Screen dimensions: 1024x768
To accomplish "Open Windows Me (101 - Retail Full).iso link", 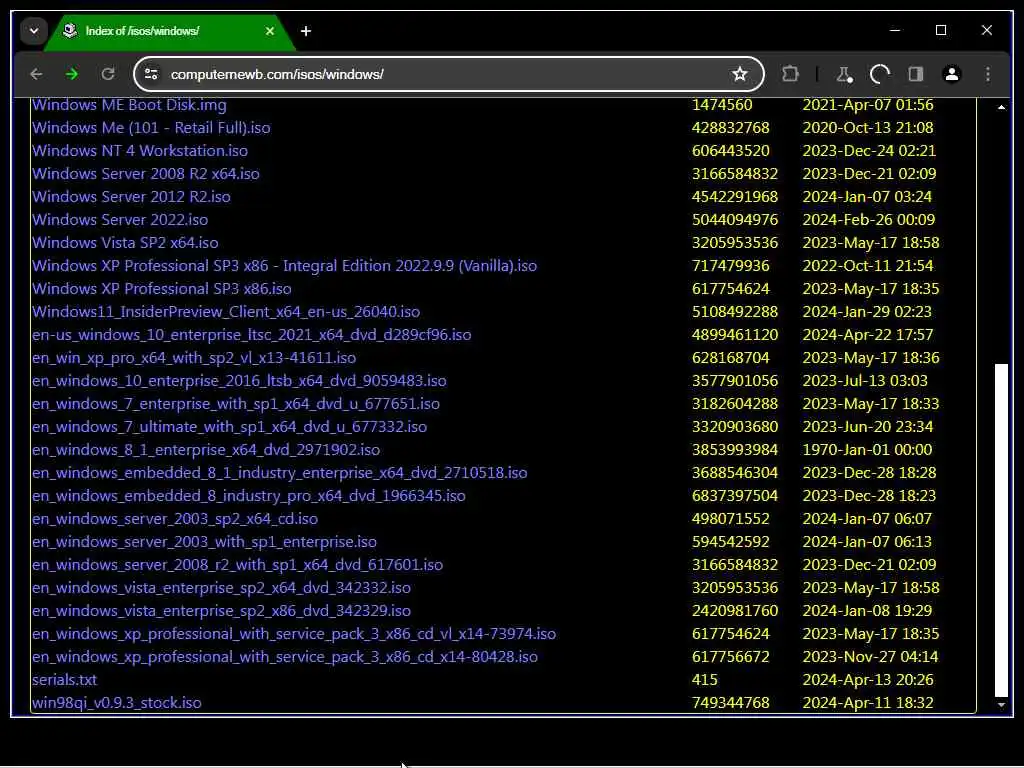I will 151,127.
